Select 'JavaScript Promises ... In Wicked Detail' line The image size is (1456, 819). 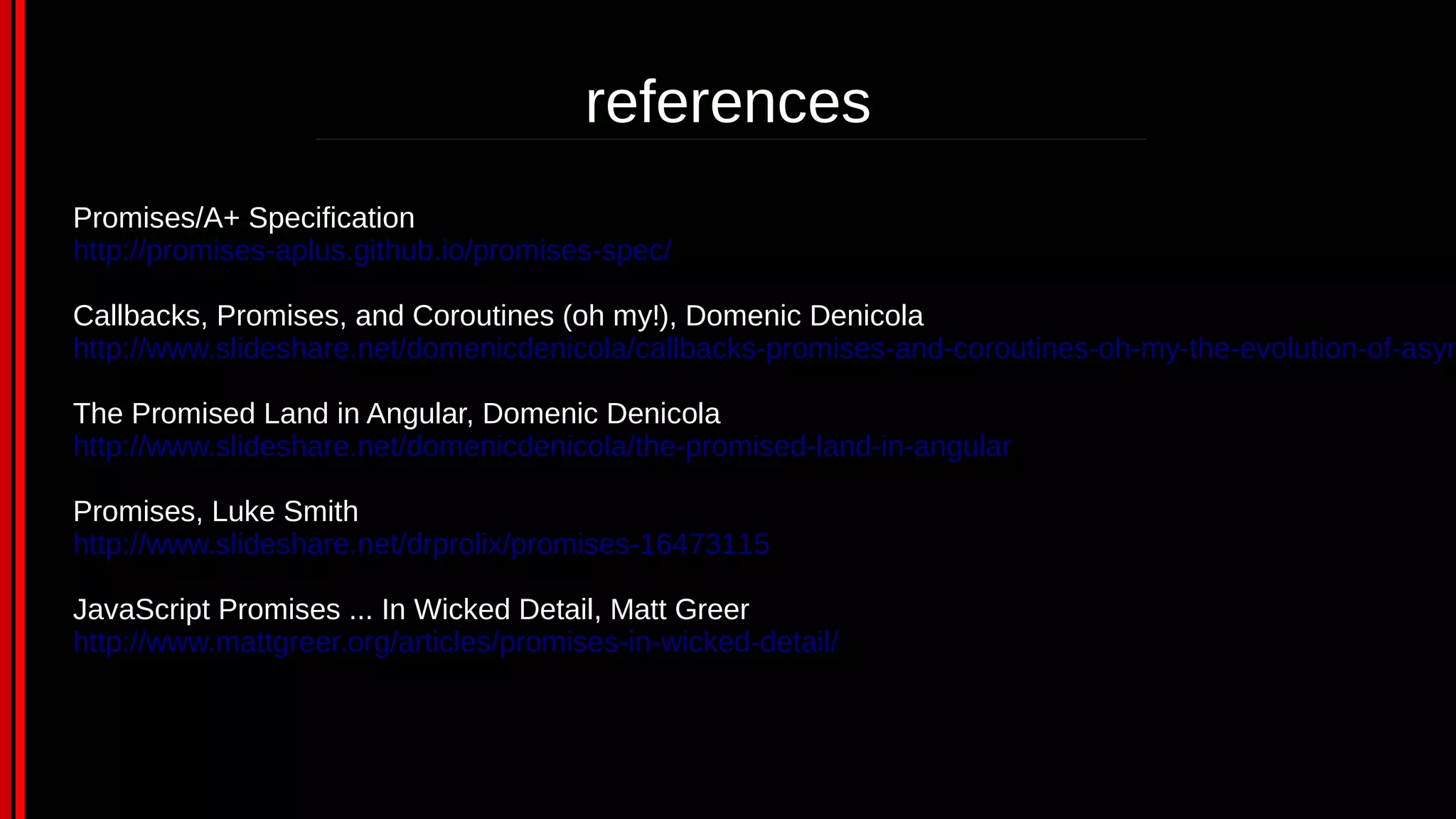(411, 609)
